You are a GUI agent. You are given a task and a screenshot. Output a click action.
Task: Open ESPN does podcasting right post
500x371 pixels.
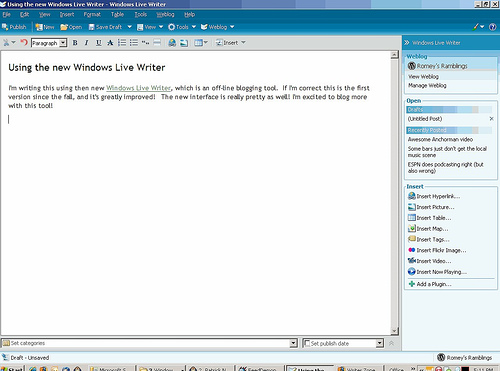coord(446,168)
